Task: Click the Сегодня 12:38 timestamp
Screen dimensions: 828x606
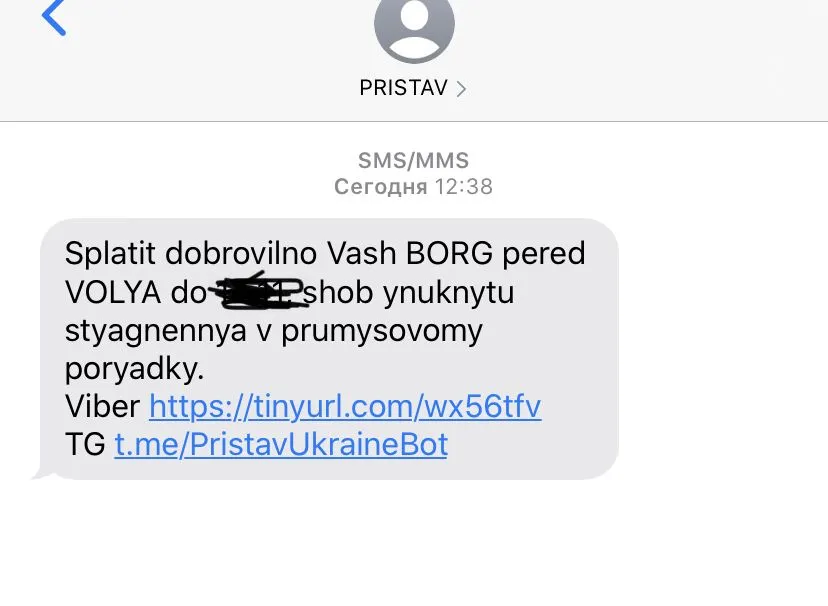Action: pos(413,187)
